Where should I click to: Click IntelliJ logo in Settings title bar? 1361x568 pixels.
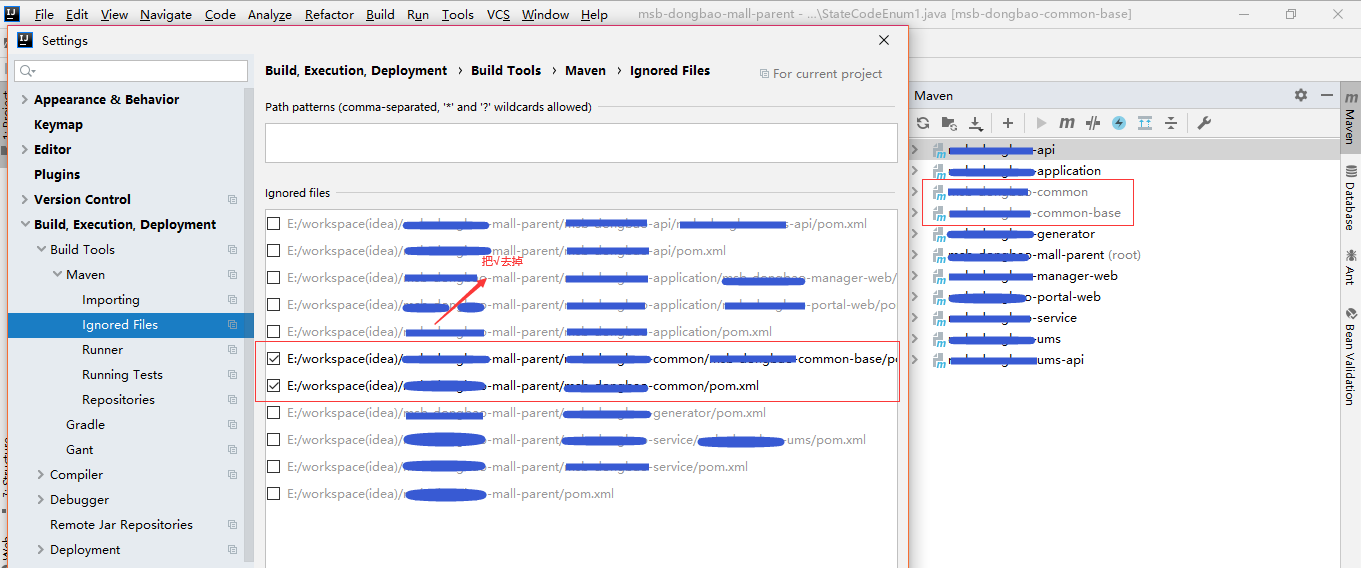pyautogui.click(x=26, y=40)
